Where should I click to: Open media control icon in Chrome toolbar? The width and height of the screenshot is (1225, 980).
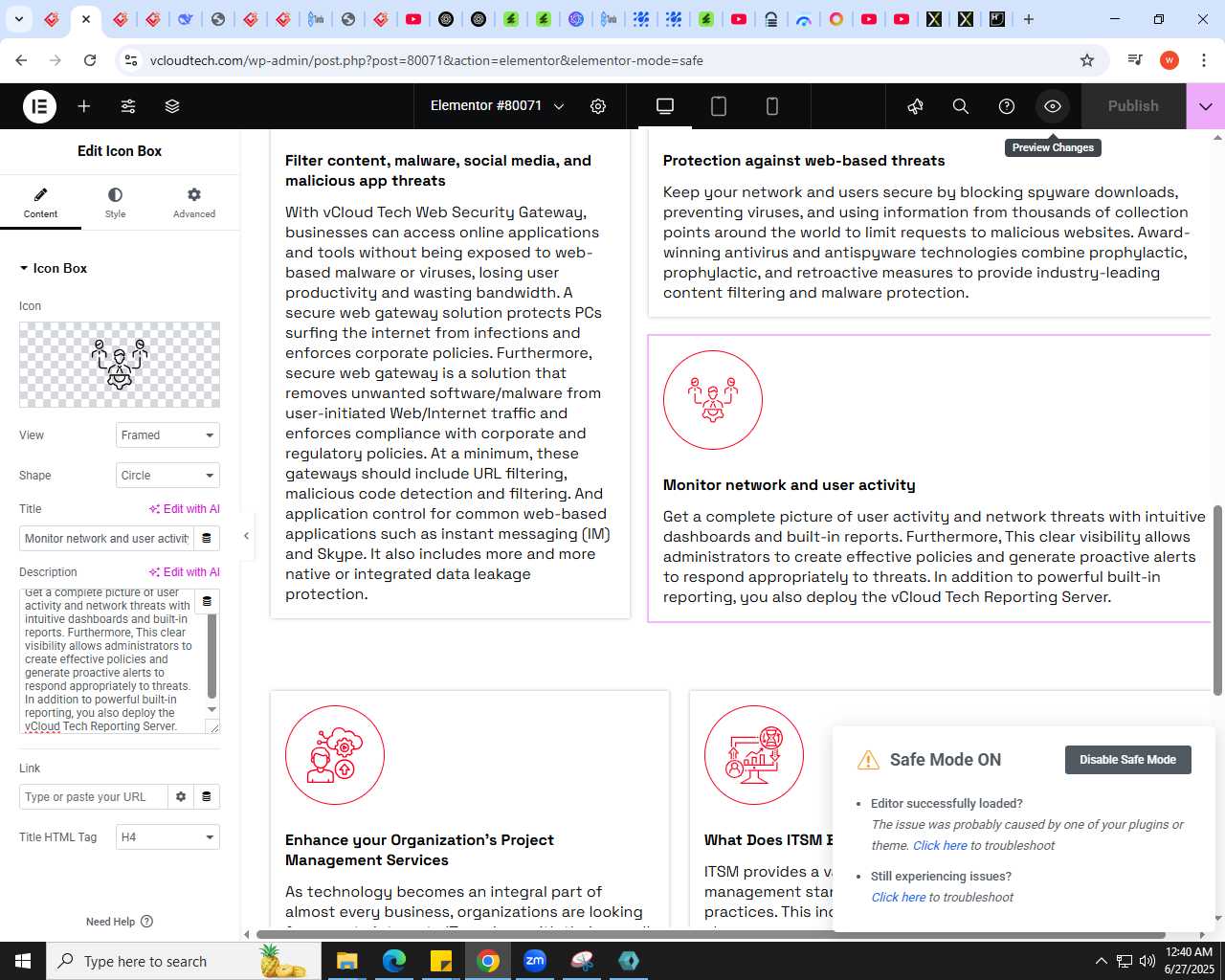[1135, 60]
